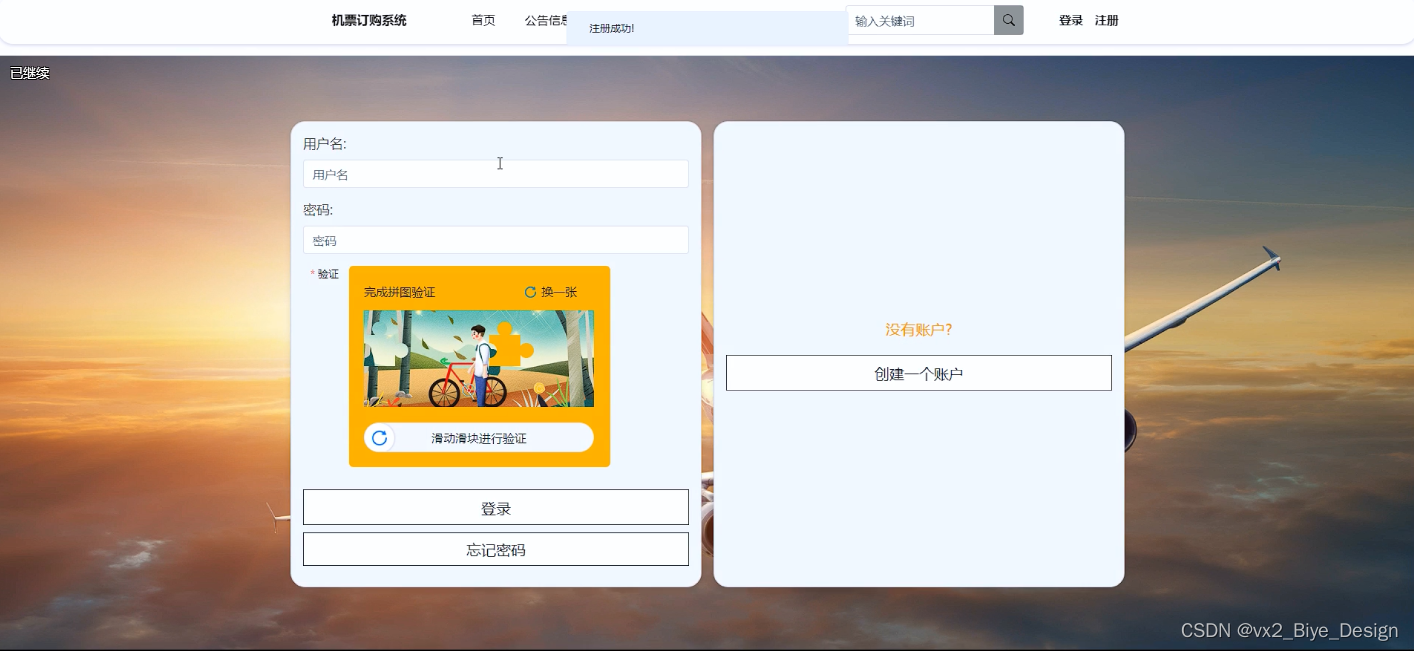Click the 验证 required field label

pos(328,274)
